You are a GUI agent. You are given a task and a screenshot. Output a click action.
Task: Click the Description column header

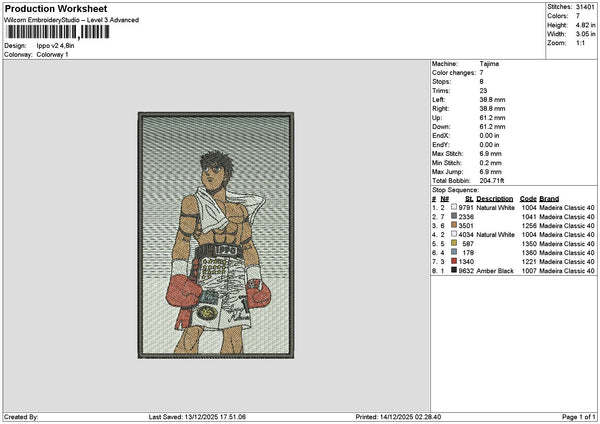point(494,199)
